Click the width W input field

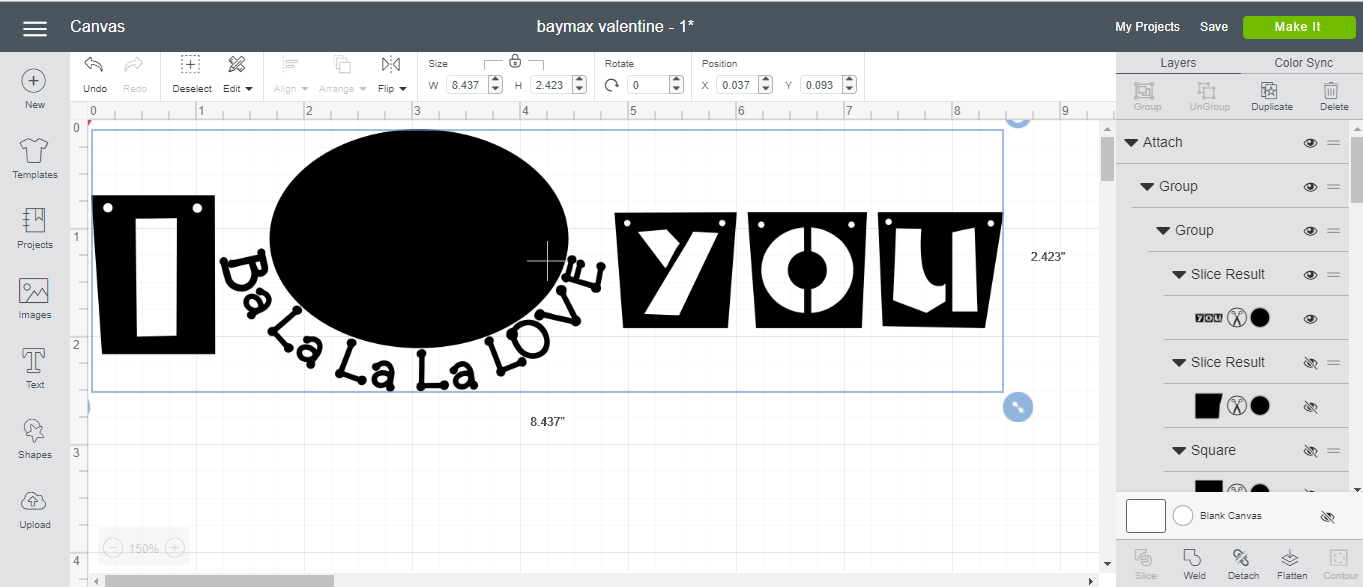point(467,85)
